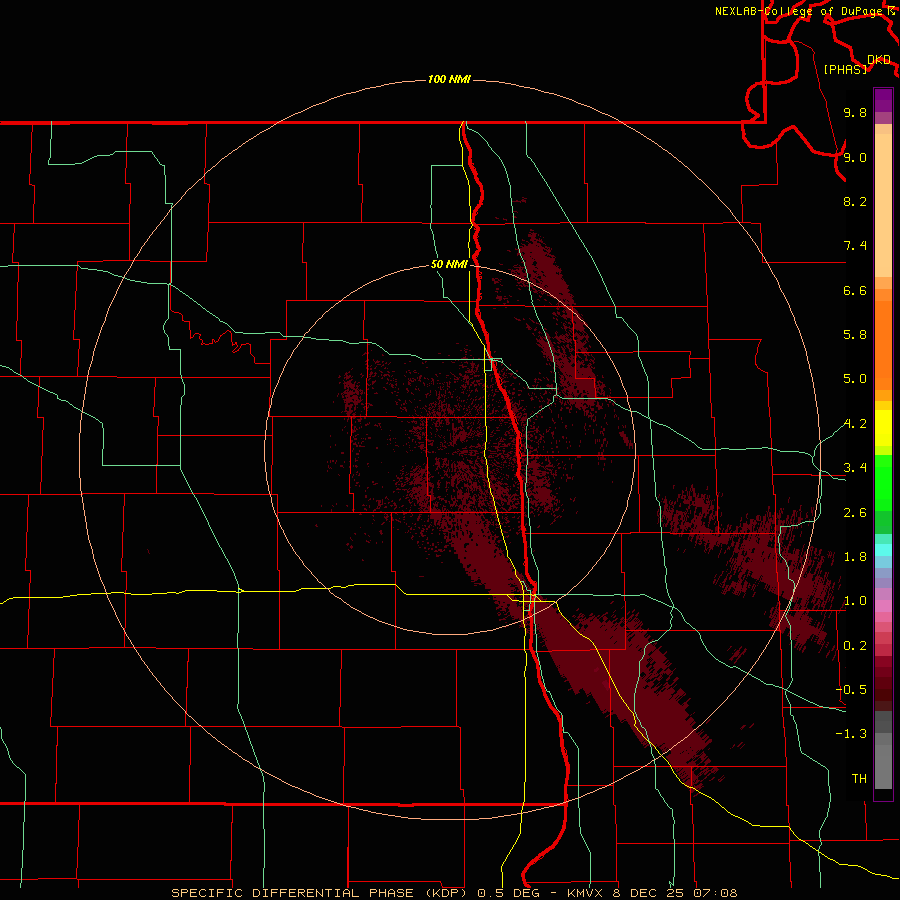Viewport: 900px width, 900px height.
Task: Click the 1.8 scale value
Action: (855, 557)
